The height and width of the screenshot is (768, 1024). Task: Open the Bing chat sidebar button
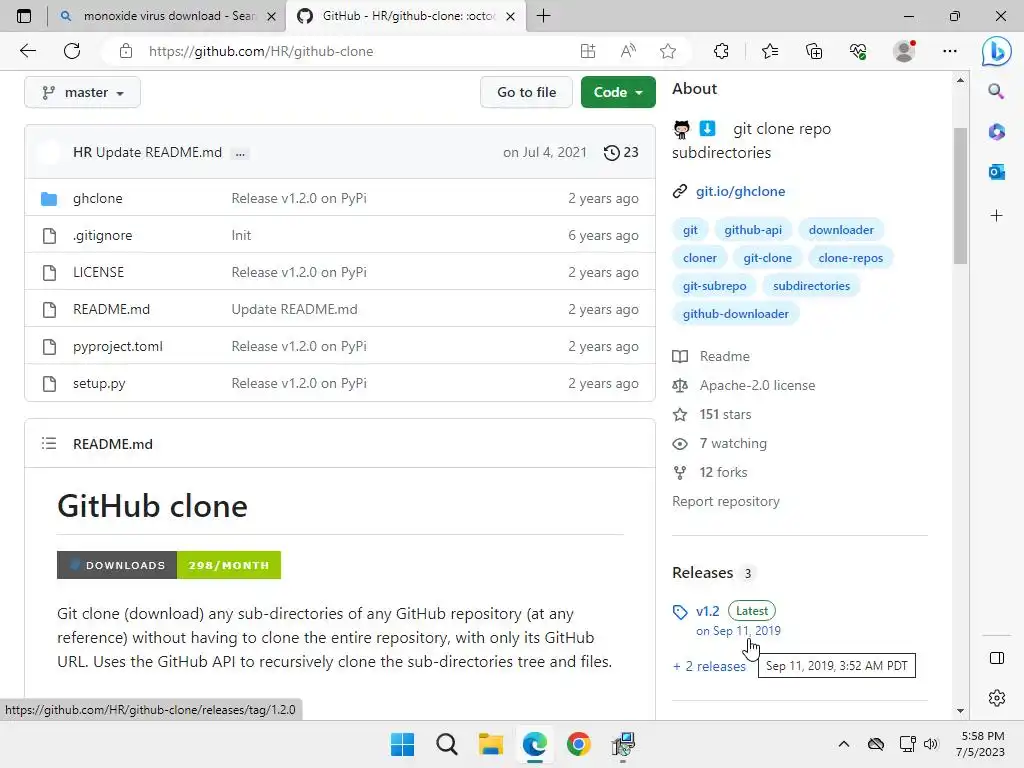(997, 51)
